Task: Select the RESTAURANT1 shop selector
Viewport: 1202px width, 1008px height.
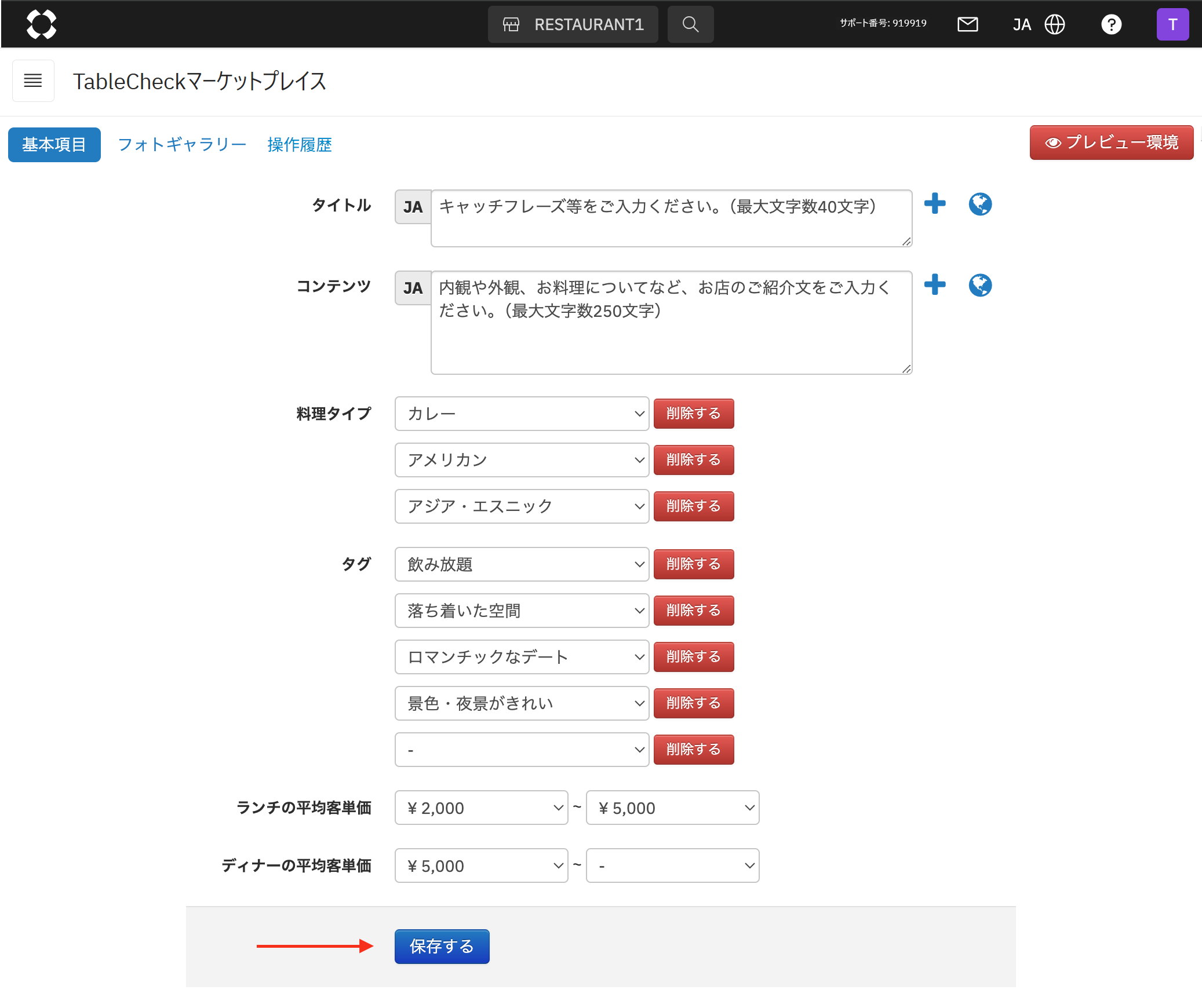Action: pyautogui.click(x=573, y=24)
